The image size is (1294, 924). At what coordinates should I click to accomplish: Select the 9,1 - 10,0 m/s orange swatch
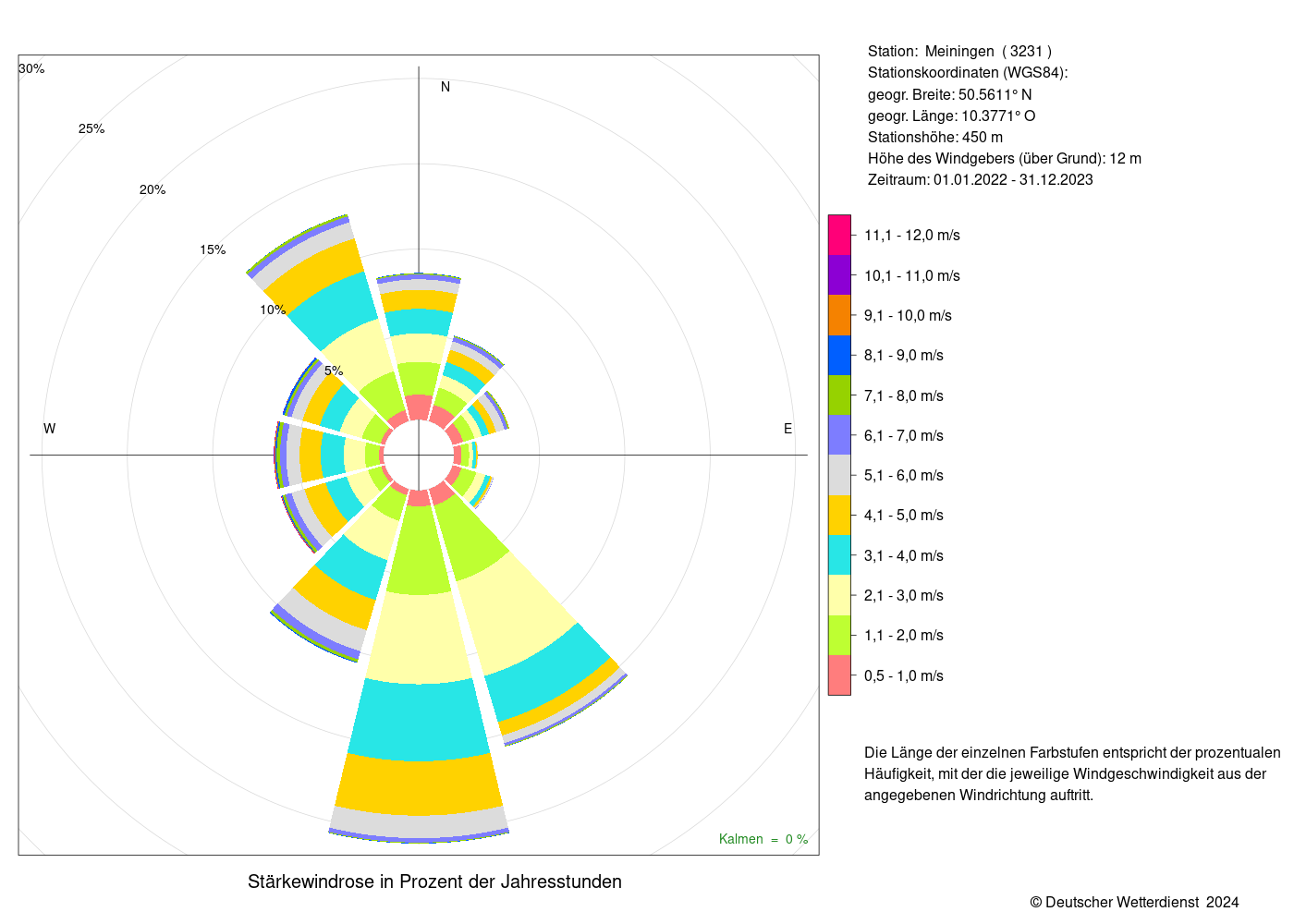(839, 315)
